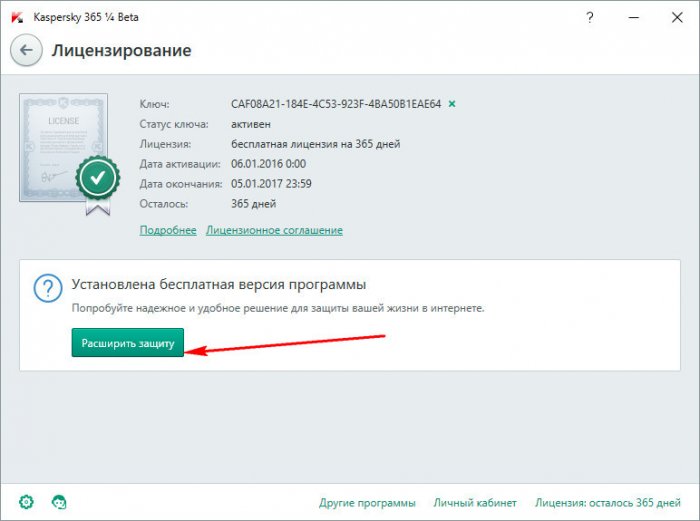The height and width of the screenshot is (521, 700).
Task: Click the Лицензия: label in details
Action: pos(165,144)
